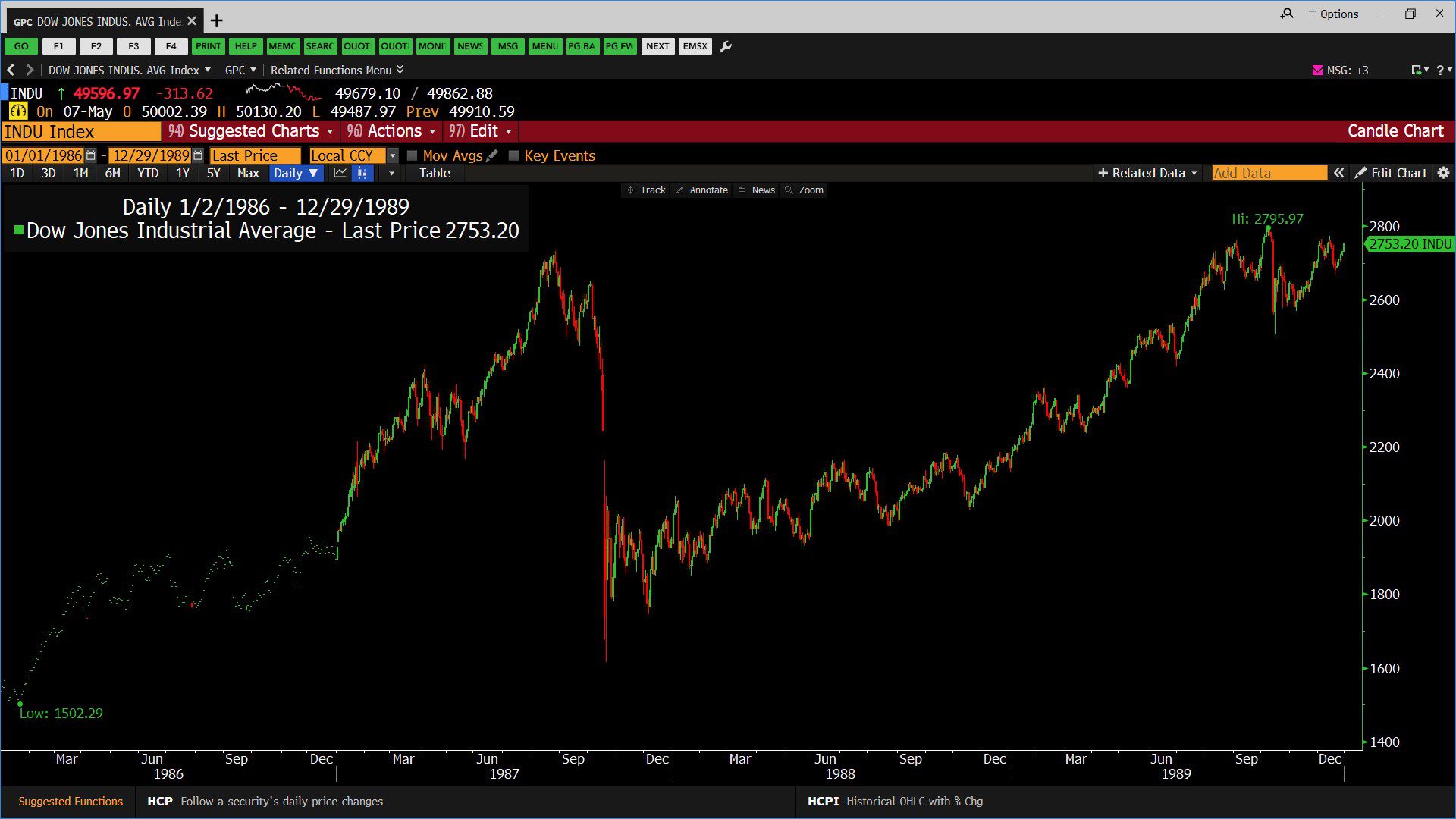1456x819 pixels.
Task: Switch to the Table view
Action: 435,173
